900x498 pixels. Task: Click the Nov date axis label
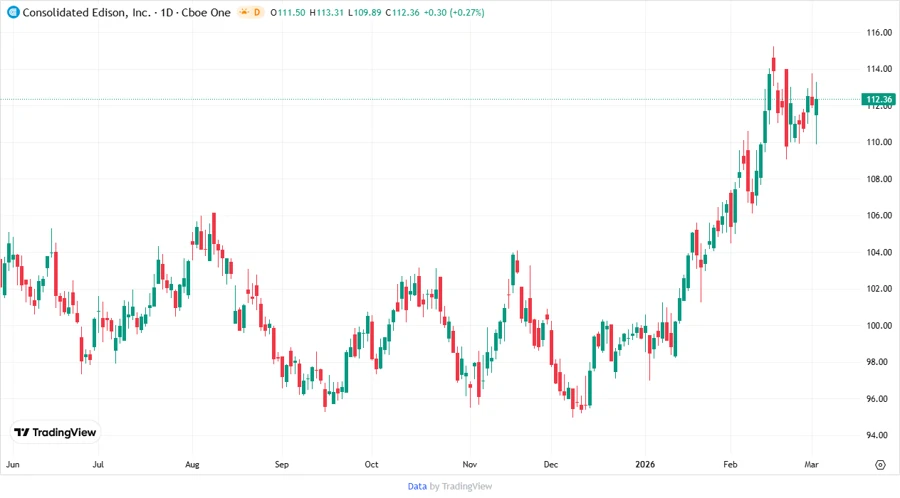click(470, 464)
